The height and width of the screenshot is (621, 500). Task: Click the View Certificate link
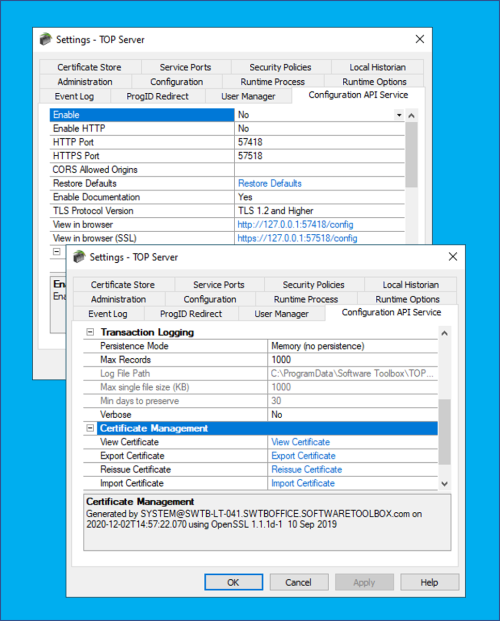click(300, 442)
